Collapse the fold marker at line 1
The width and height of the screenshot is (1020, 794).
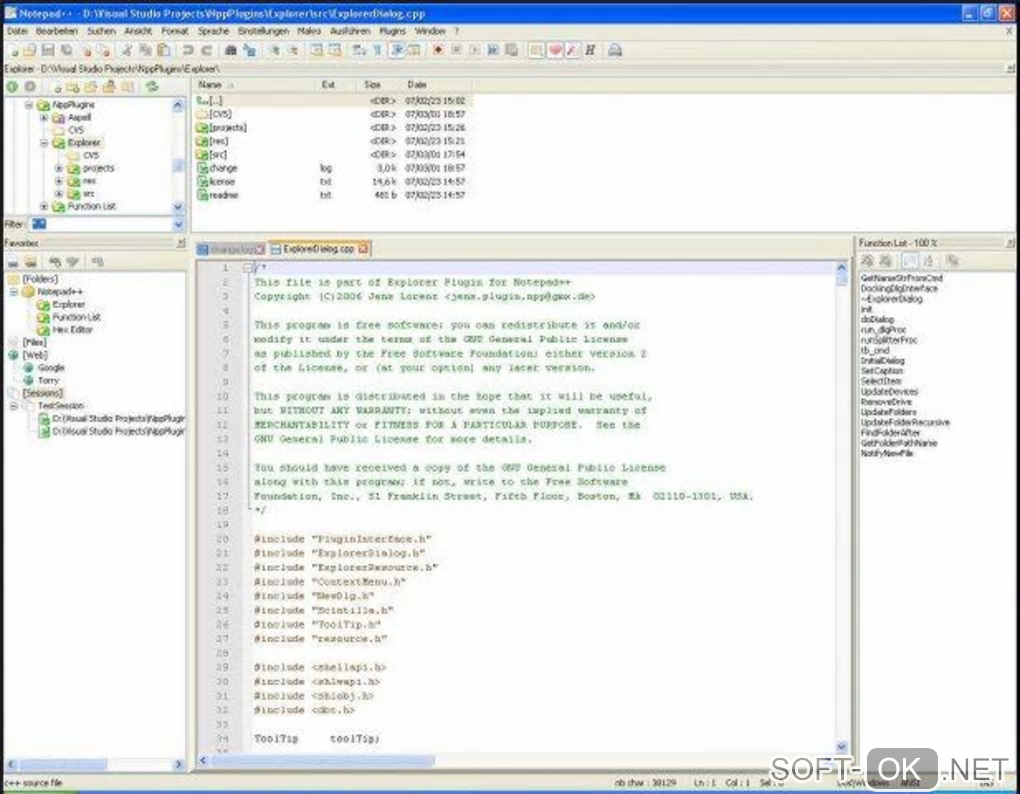248,268
